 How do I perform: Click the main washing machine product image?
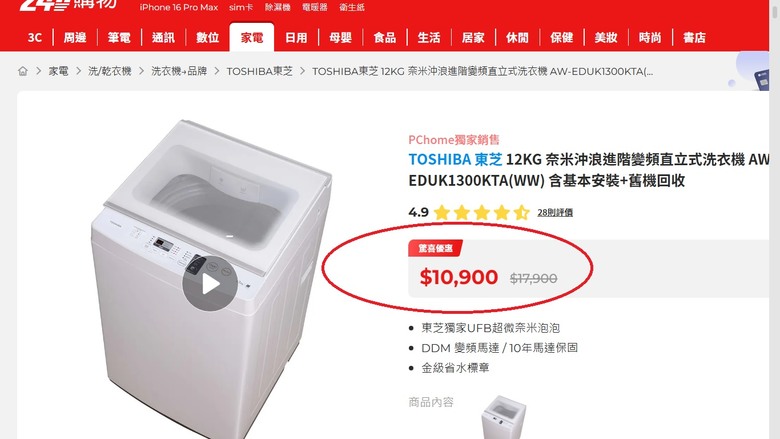(211, 279)
